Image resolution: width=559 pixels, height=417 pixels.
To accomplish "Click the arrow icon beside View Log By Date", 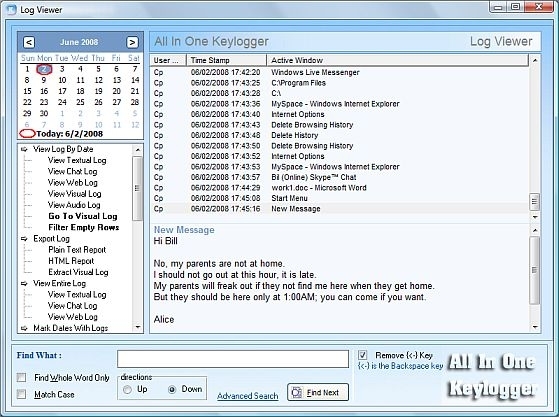I will pyautogui.click(x=24, y=149).
